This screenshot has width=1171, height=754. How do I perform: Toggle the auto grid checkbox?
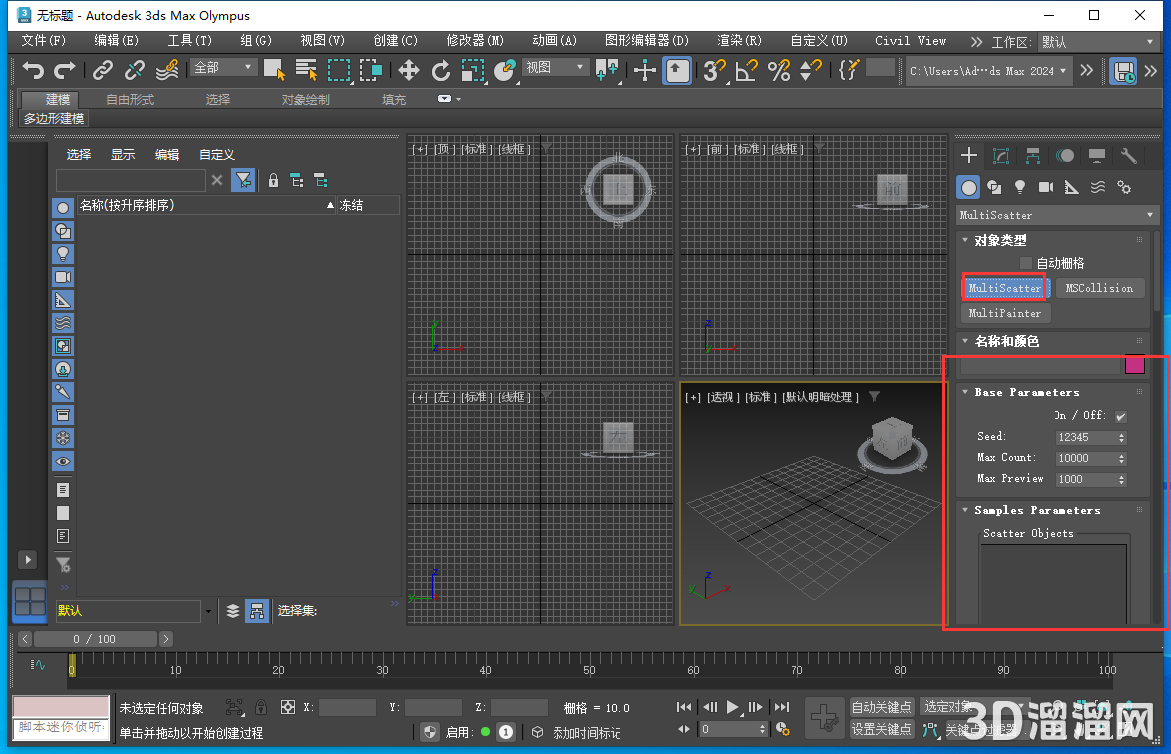[1026, 263]
